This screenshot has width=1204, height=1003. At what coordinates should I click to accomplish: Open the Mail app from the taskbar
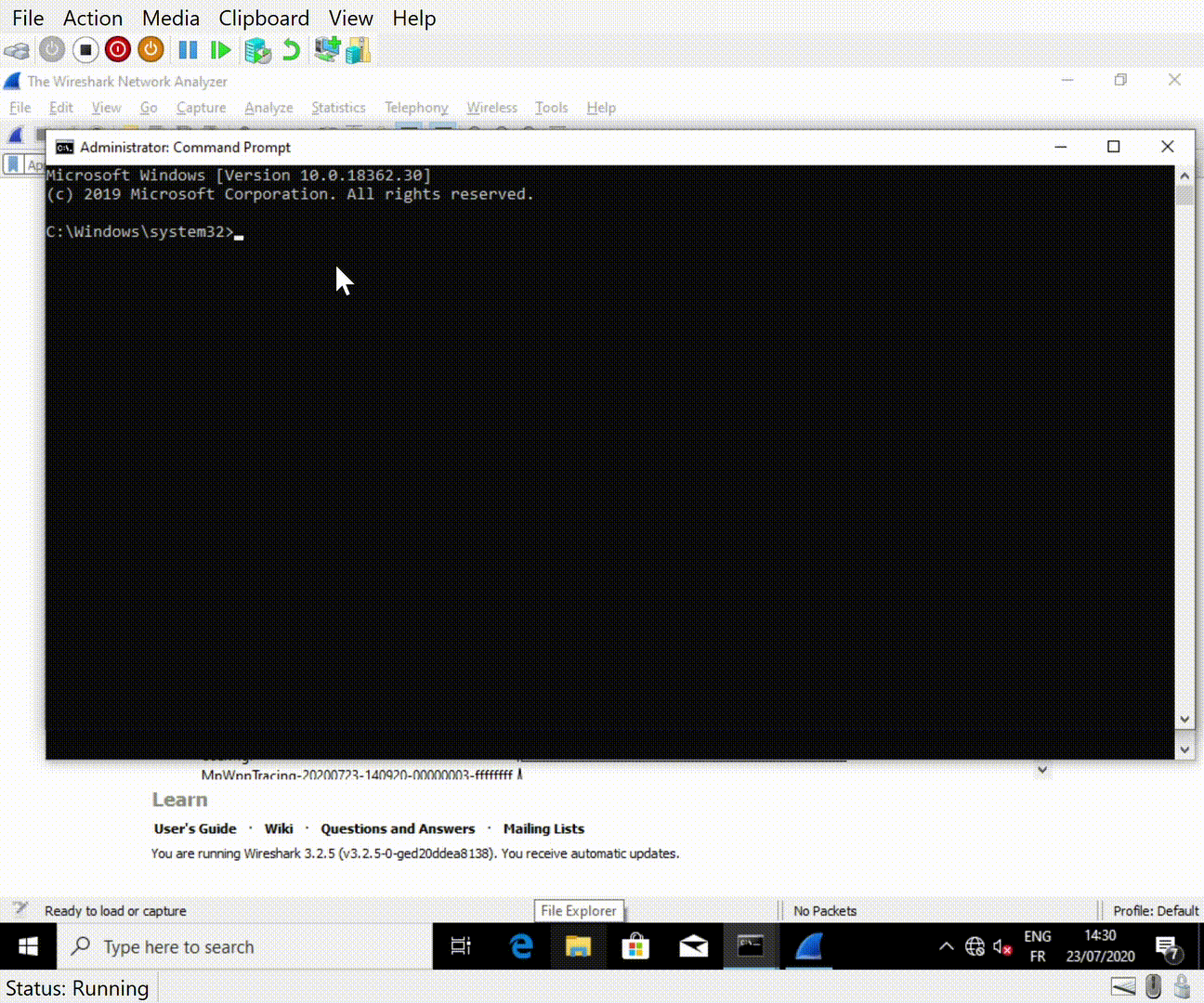coord(693,946)
